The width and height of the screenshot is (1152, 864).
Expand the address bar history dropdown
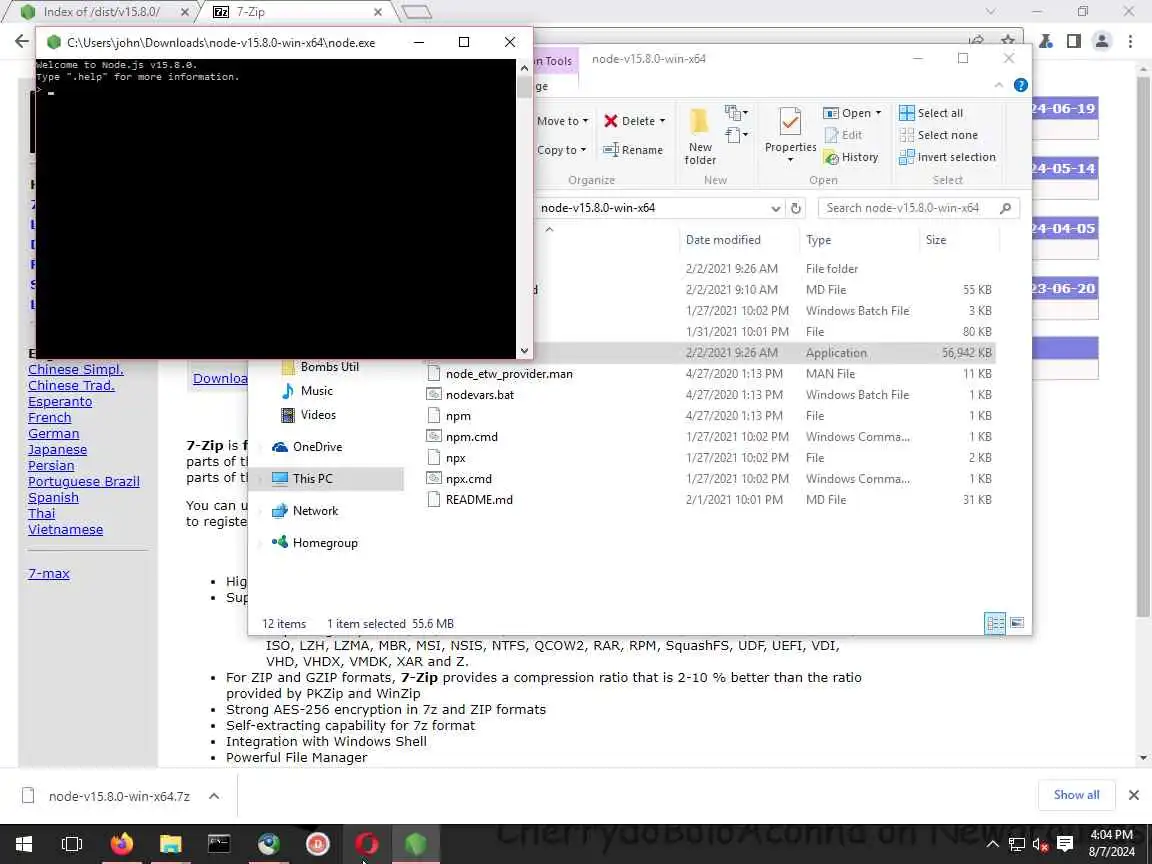tap(775, 209)
